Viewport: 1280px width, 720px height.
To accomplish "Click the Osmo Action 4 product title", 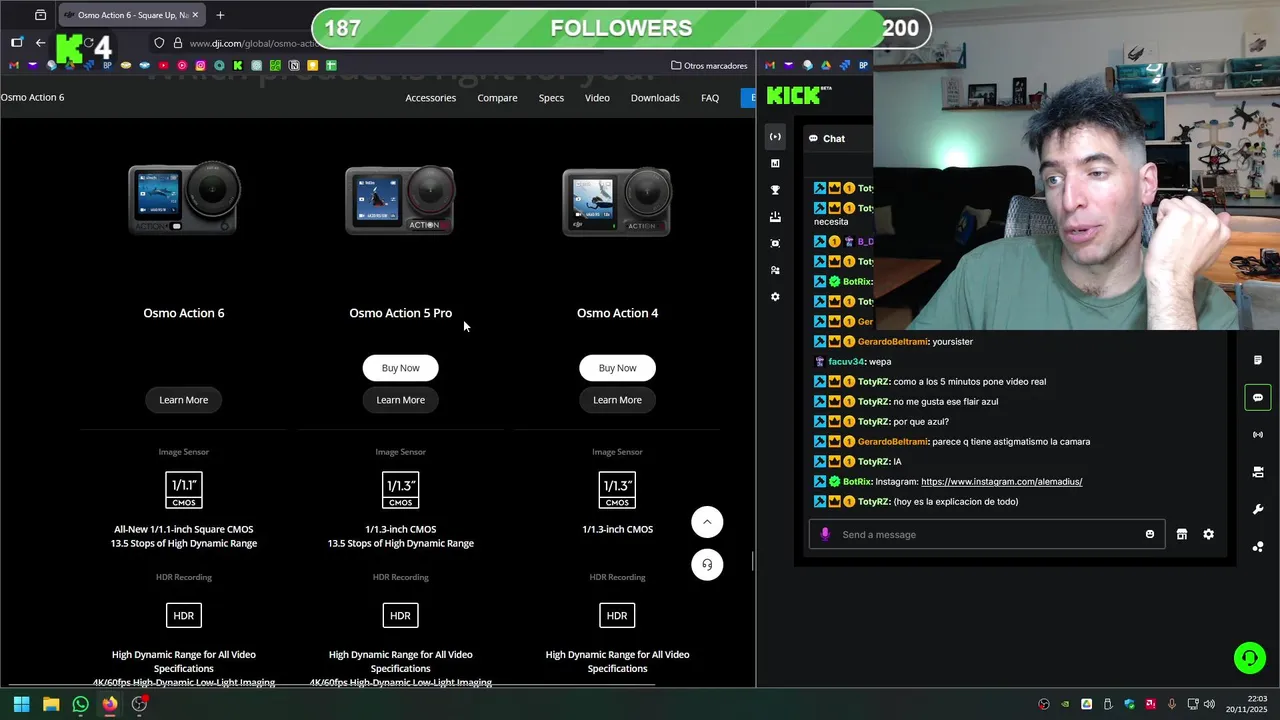I will pos(617,313).
